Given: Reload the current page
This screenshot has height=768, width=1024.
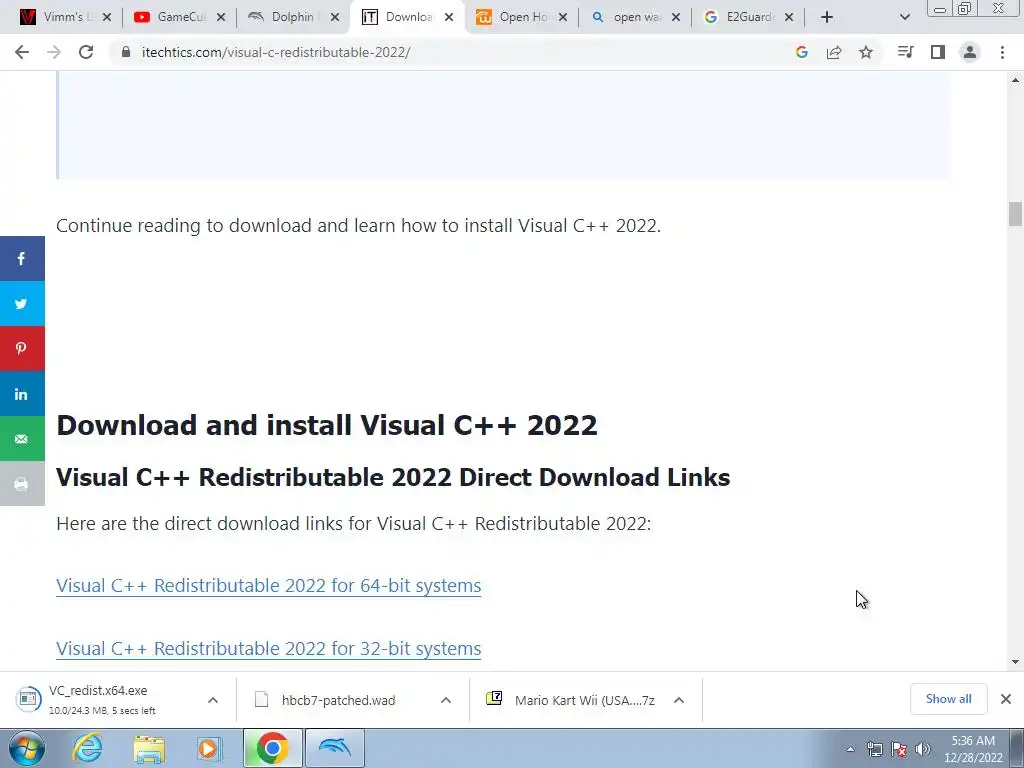Looking at the screenshot, I should coord(86,52).
